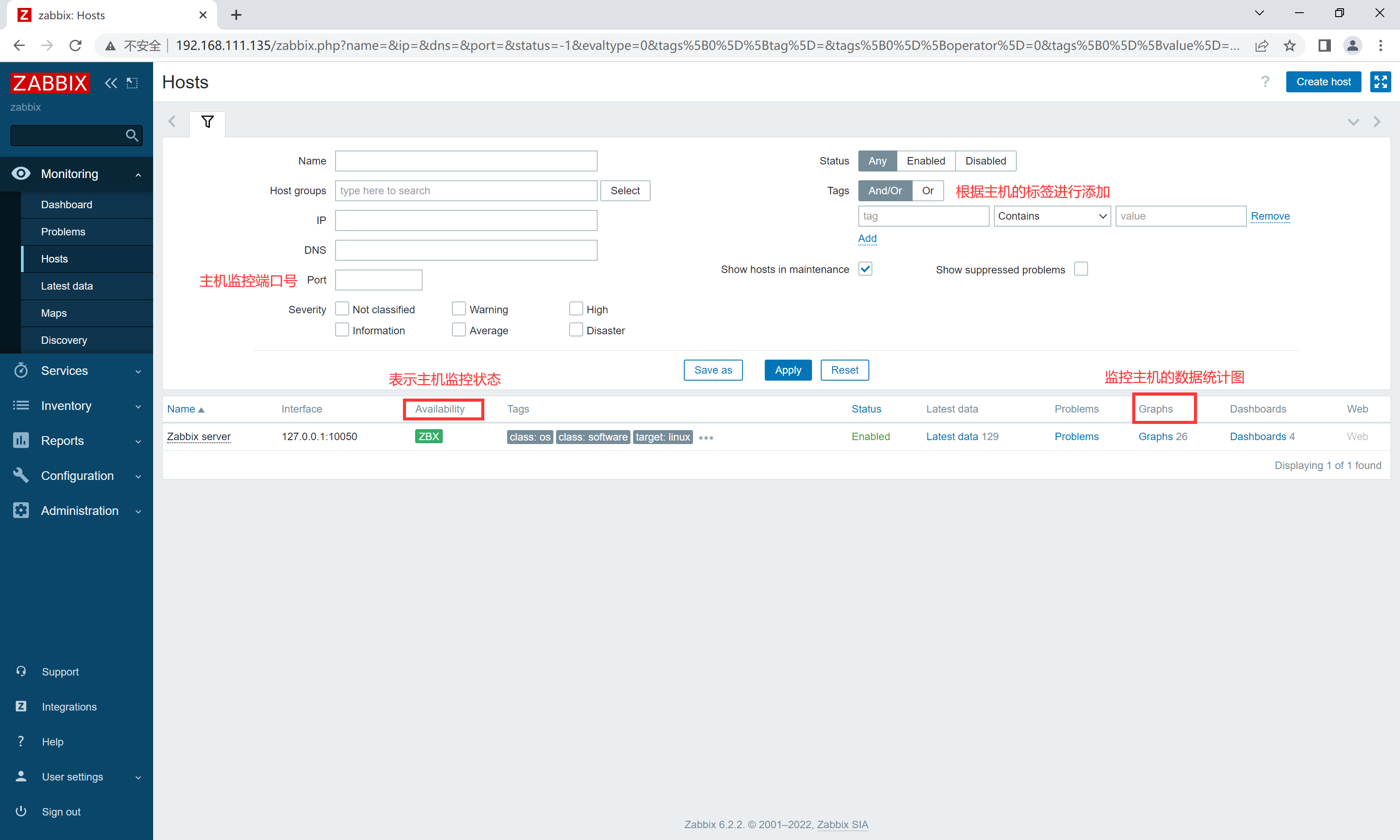Expand the Configuration menu section
This screenshot has height=840, width=1400.
pos(77,476)
